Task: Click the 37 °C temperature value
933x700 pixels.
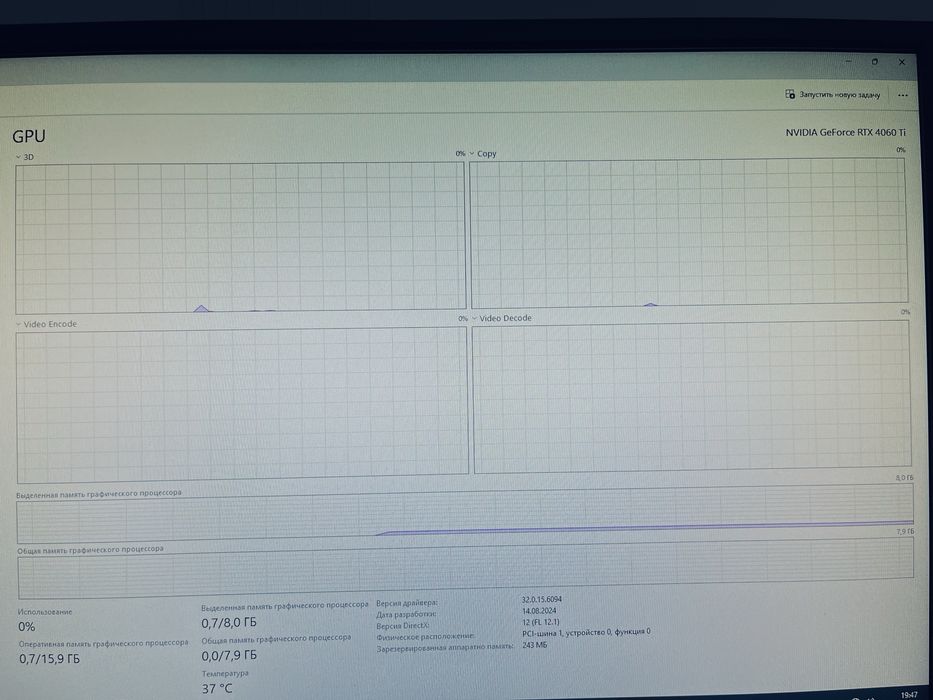Action: 217,689
